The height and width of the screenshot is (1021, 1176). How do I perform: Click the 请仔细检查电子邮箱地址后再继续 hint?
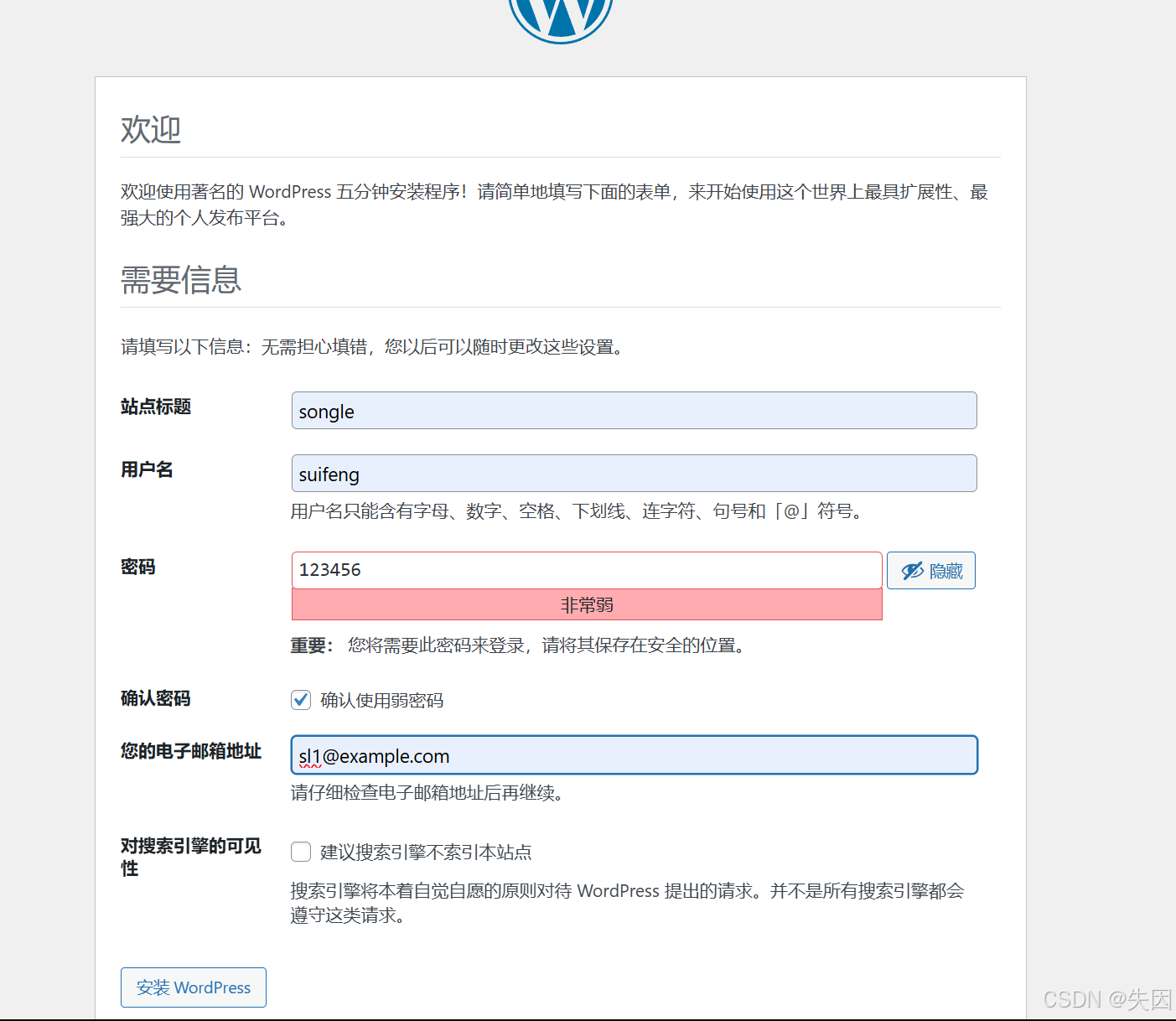(x=427, y=793)
